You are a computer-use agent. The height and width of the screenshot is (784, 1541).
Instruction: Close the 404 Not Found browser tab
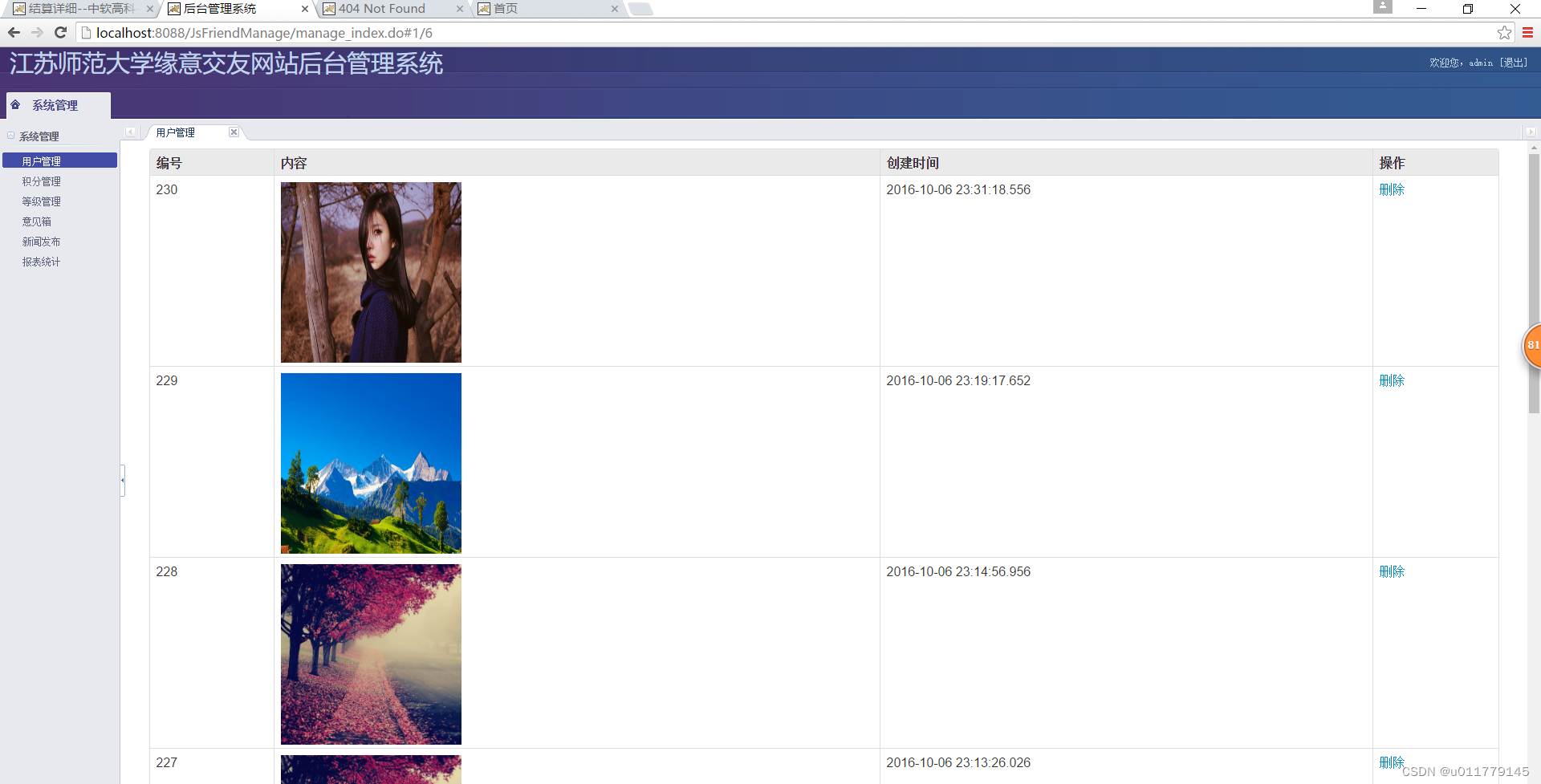point(459,9)
